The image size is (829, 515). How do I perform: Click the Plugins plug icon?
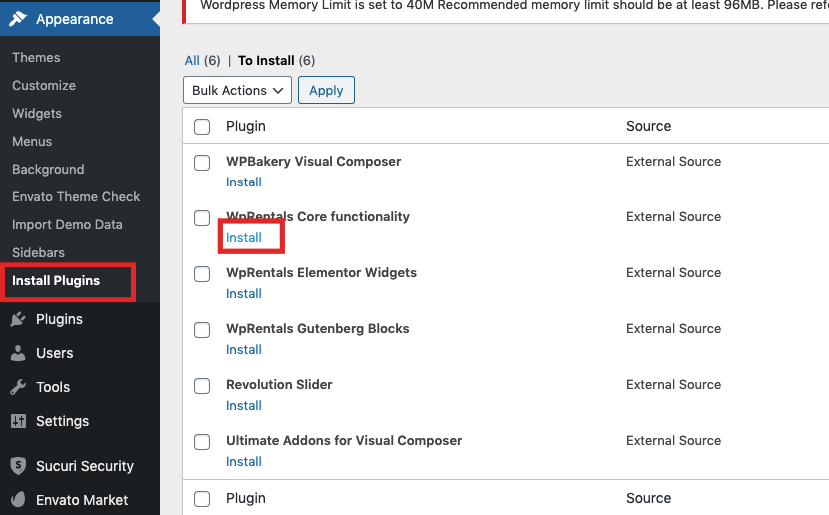pyautogui.click(x=18, y=319)
